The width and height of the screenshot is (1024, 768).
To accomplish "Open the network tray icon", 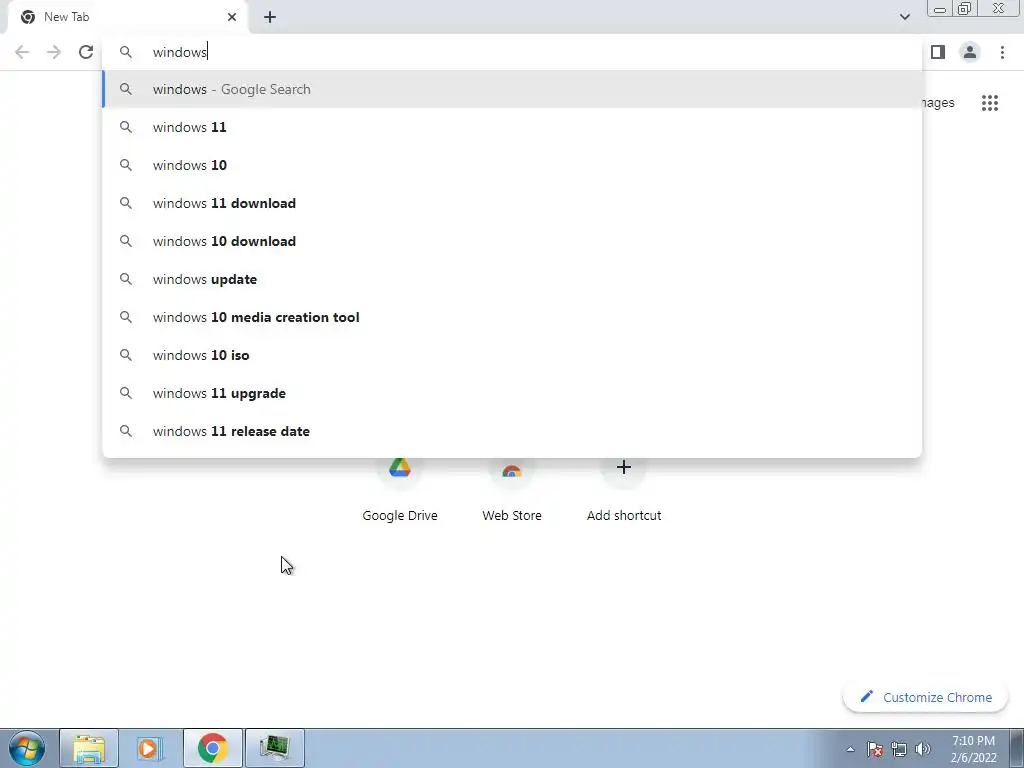I will [x=899, y=749].
